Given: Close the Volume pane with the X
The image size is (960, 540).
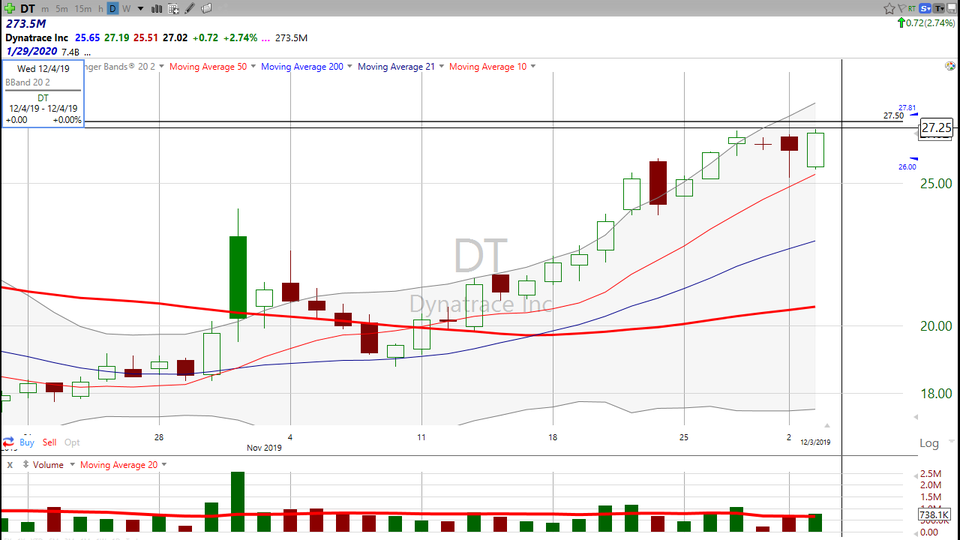Looking at the screenshot, I should click(10, 465).
